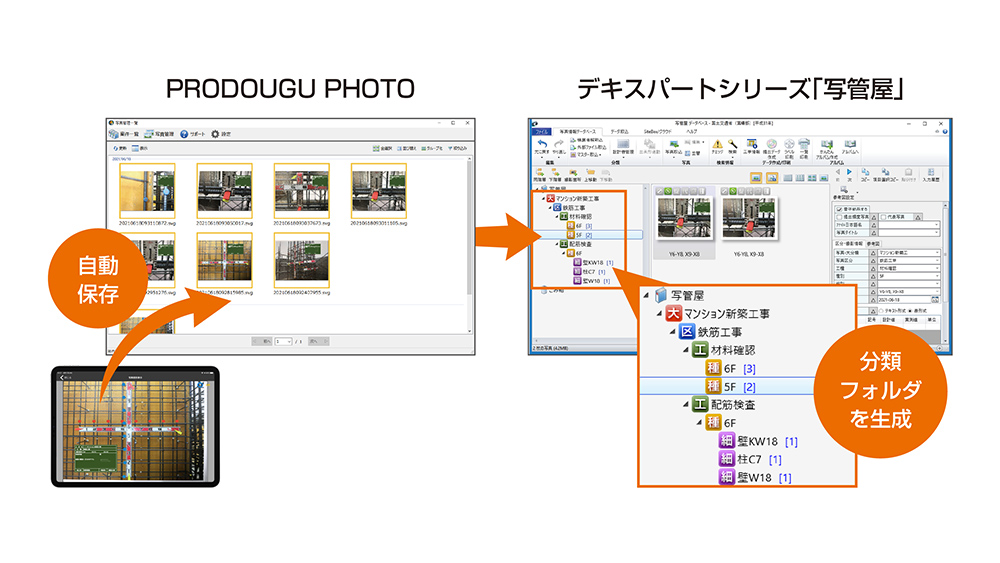1000x563 pixels.
Task: Switch to データ取込 ribbon tab
Action: (x=620, y=131)
